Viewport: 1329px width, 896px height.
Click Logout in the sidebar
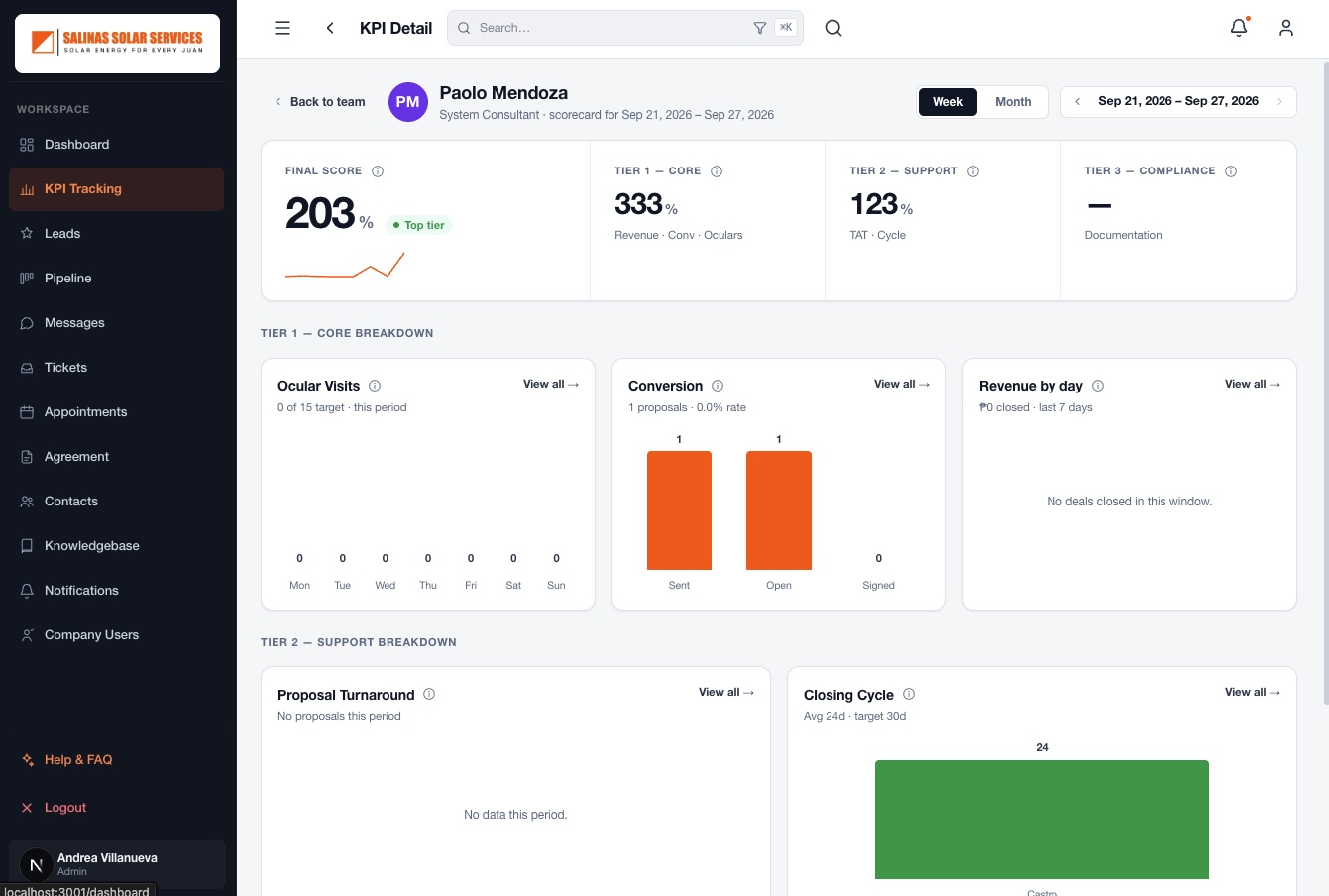point(117,808)
